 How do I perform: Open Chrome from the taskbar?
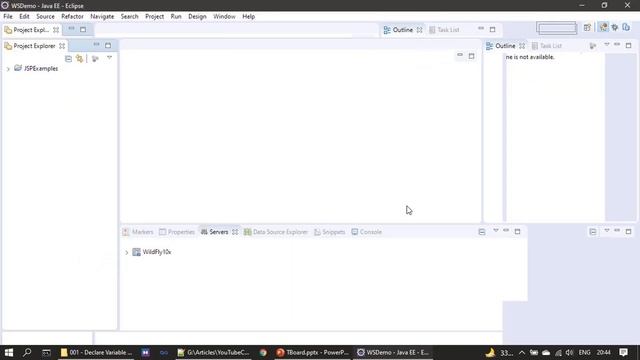coord(263,352)
